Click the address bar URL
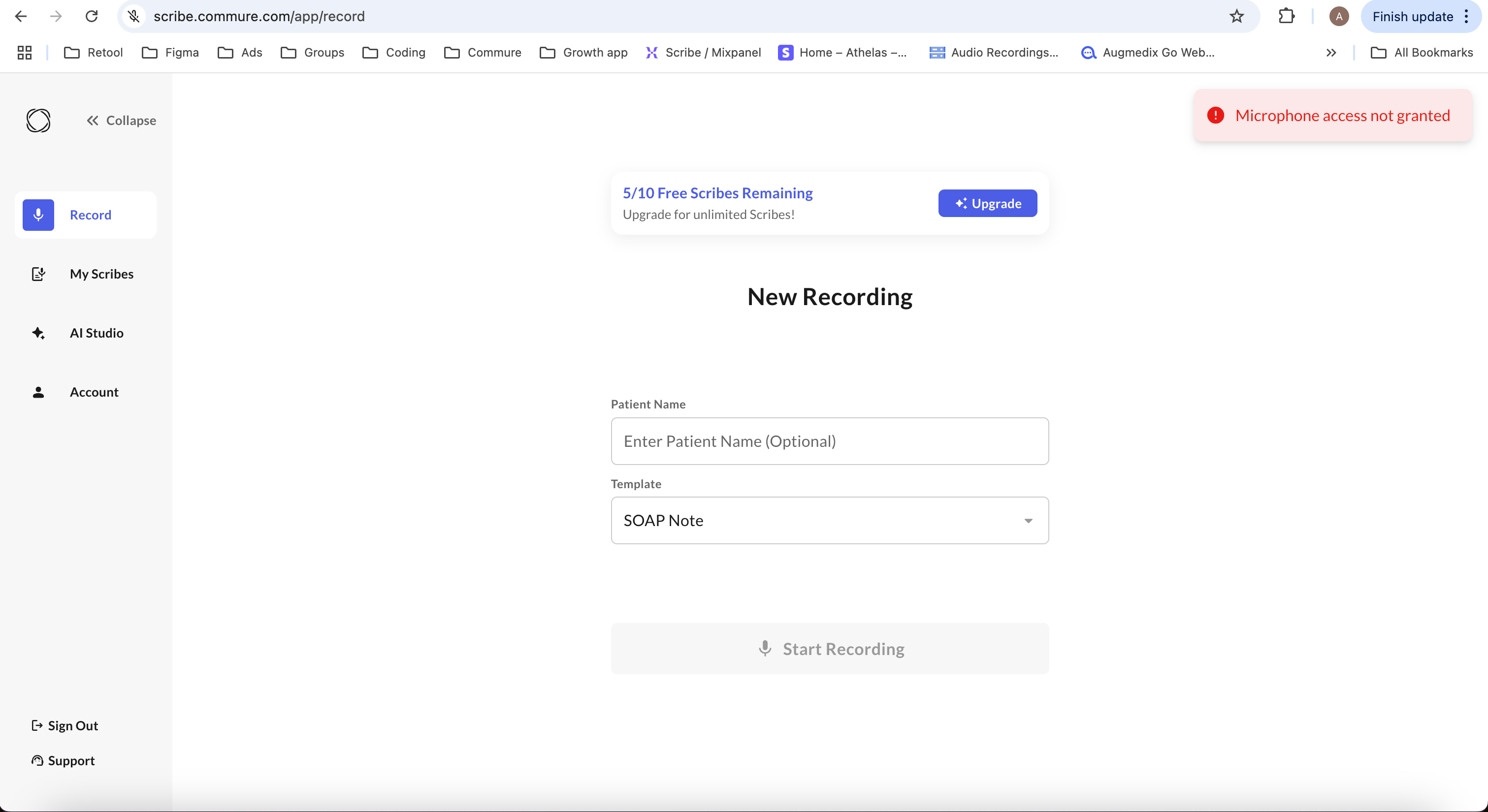This screenshot has height=812, width=1488. (x=259, y=16)
